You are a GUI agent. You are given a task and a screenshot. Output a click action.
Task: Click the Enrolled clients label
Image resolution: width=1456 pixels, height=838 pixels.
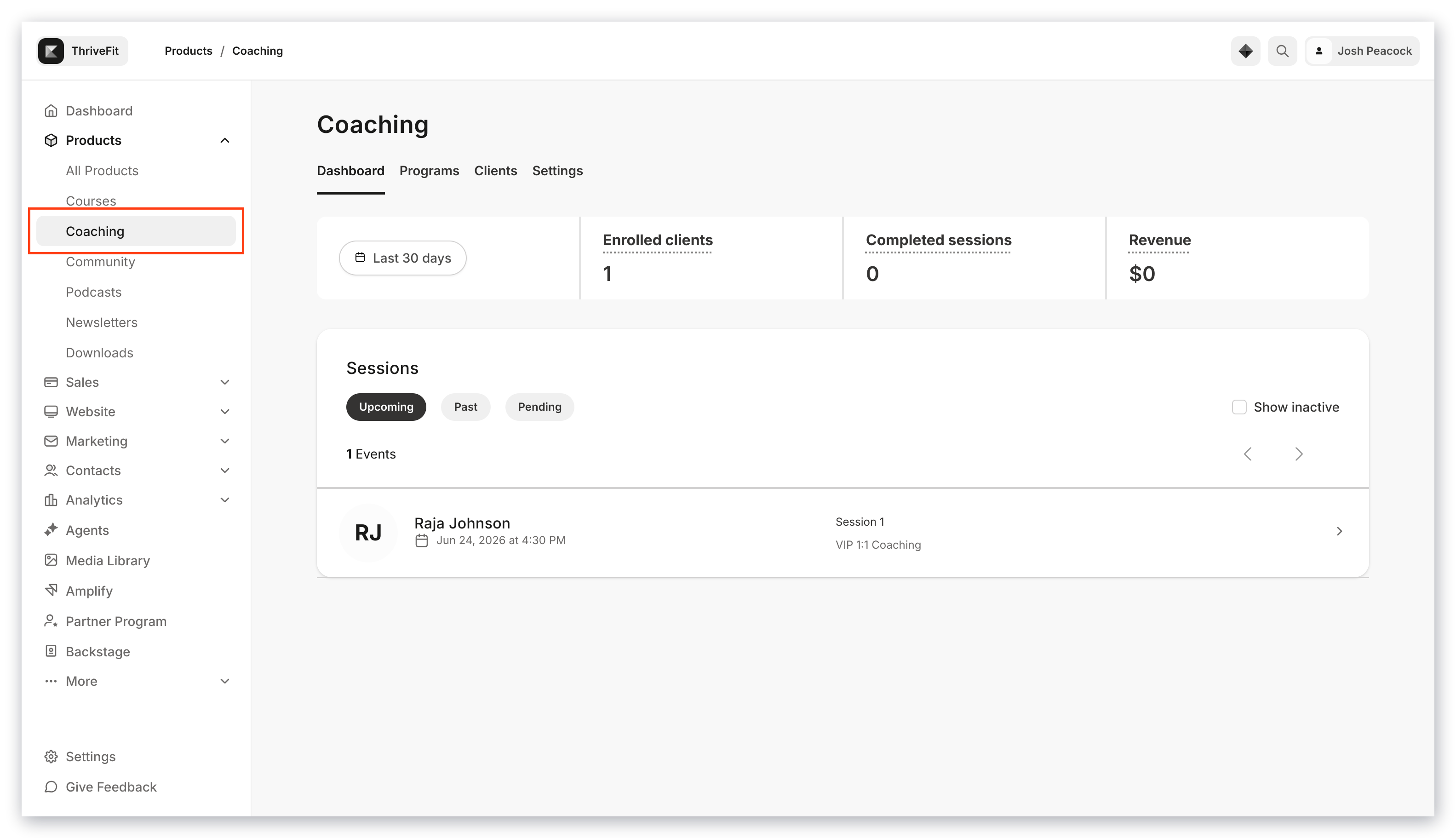coord(658,240)
